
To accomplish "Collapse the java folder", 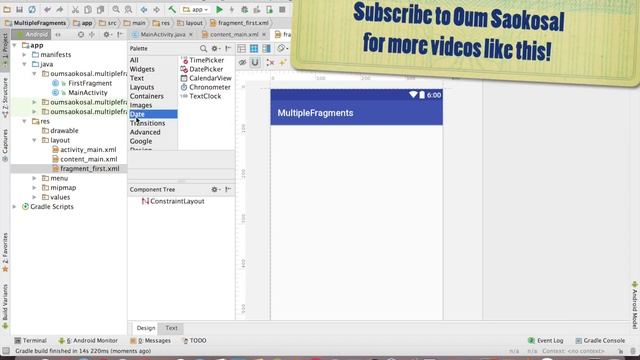I will click(24, 64).
